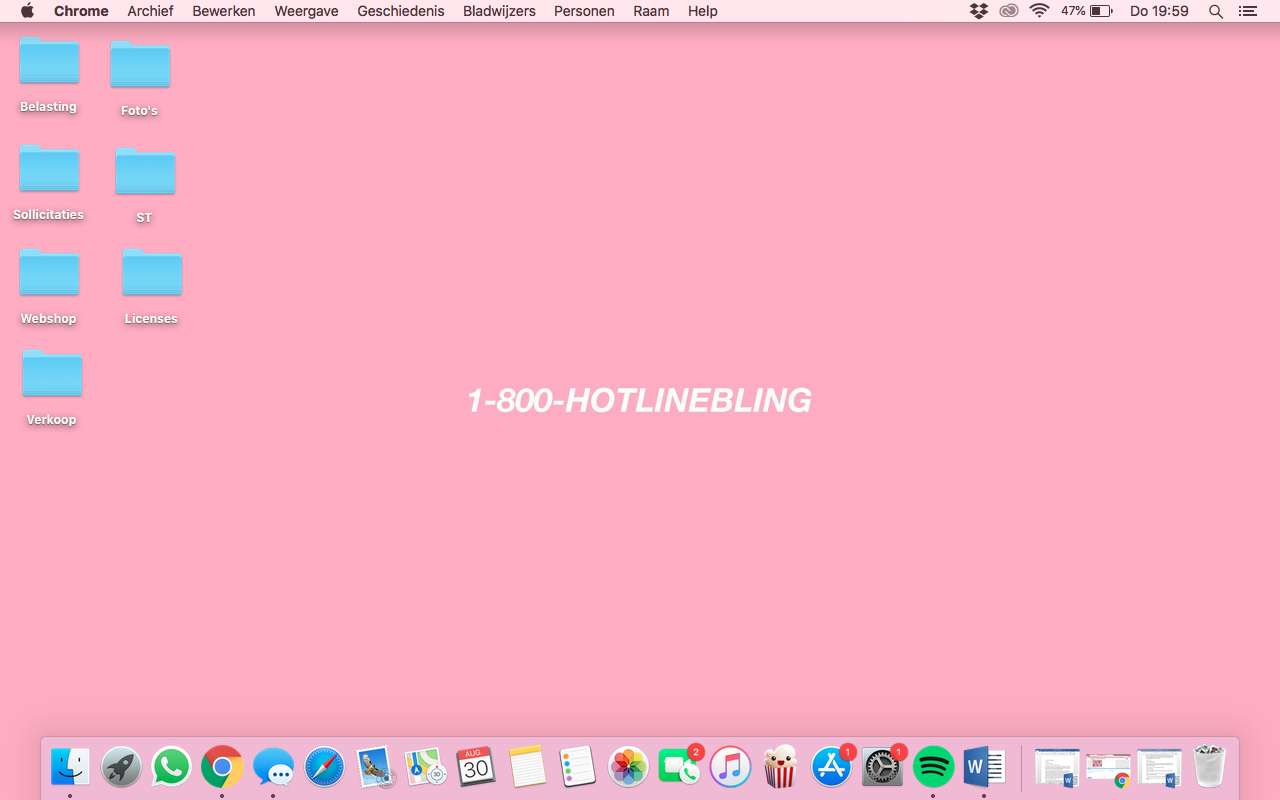Open the Geschiedenis menu
Screen dimensions: 1280x800
pyautogui.click(x=400, y=11)
